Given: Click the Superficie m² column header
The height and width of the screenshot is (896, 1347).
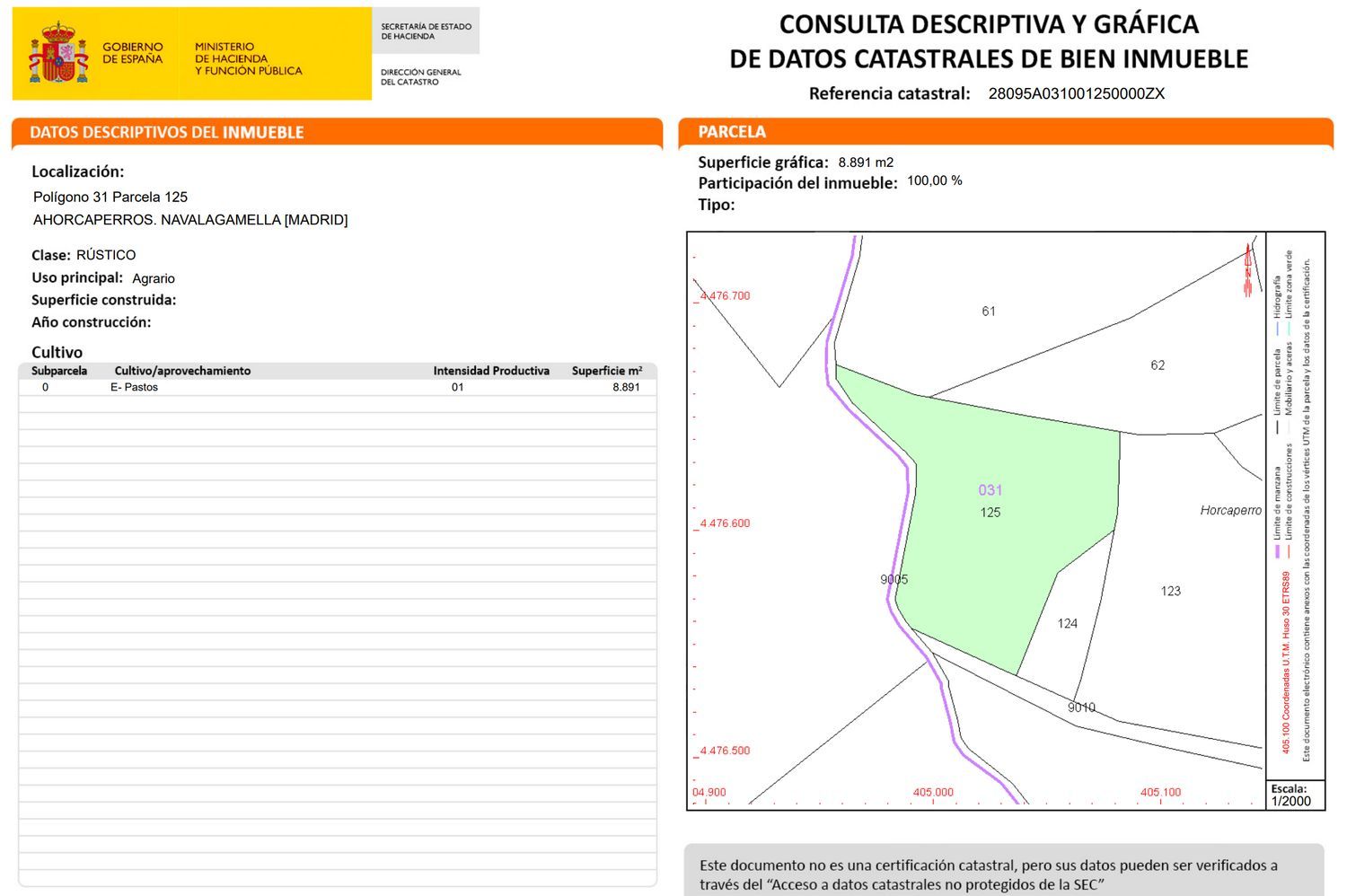Looking at the screenshot, I should tap(606, 371).
